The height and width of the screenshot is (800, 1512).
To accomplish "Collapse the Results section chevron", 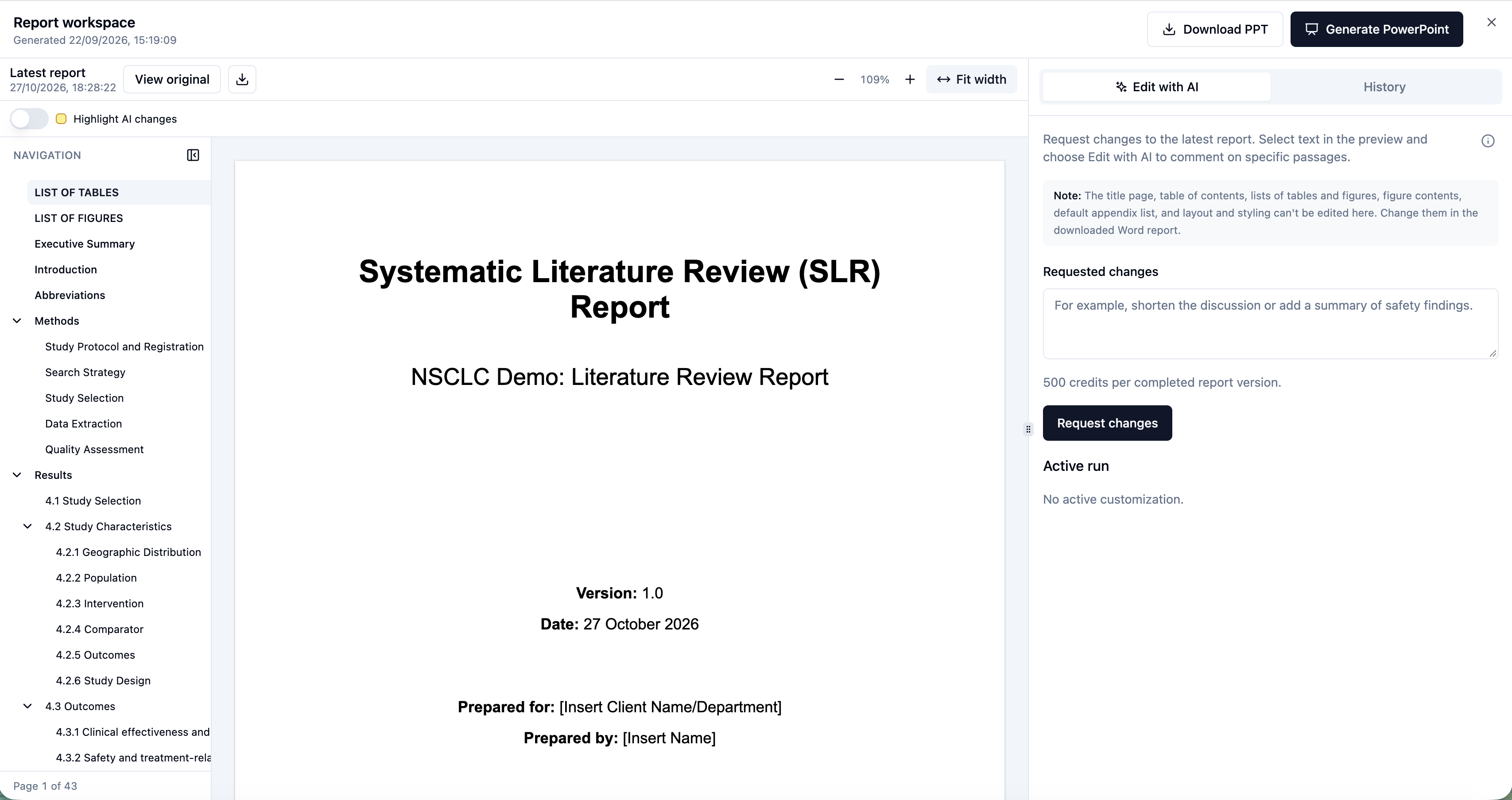I will point(17,475).
